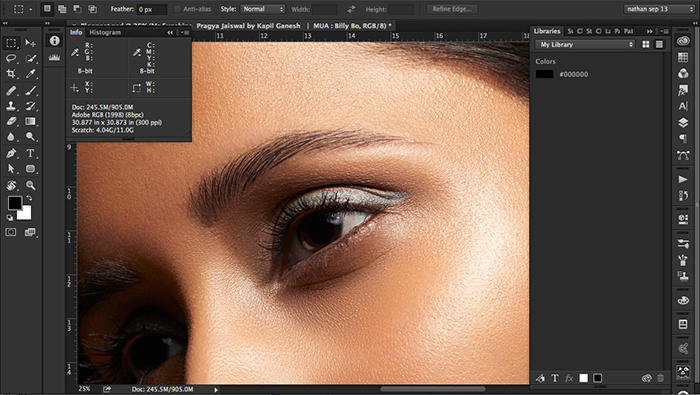Select the Eyedropper tool in toolbox
The width and height of the screenshot is (700, 395).
coord(30,73)
